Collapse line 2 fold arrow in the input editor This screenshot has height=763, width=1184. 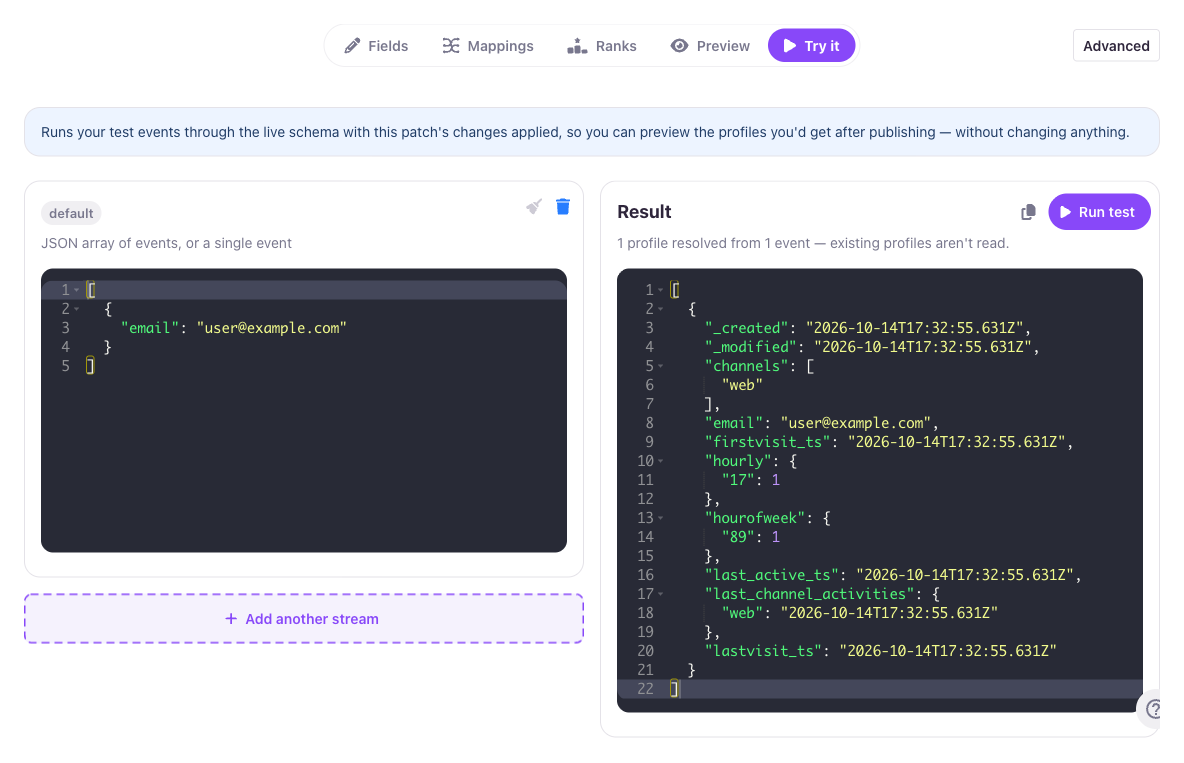(x=76, y=309)
